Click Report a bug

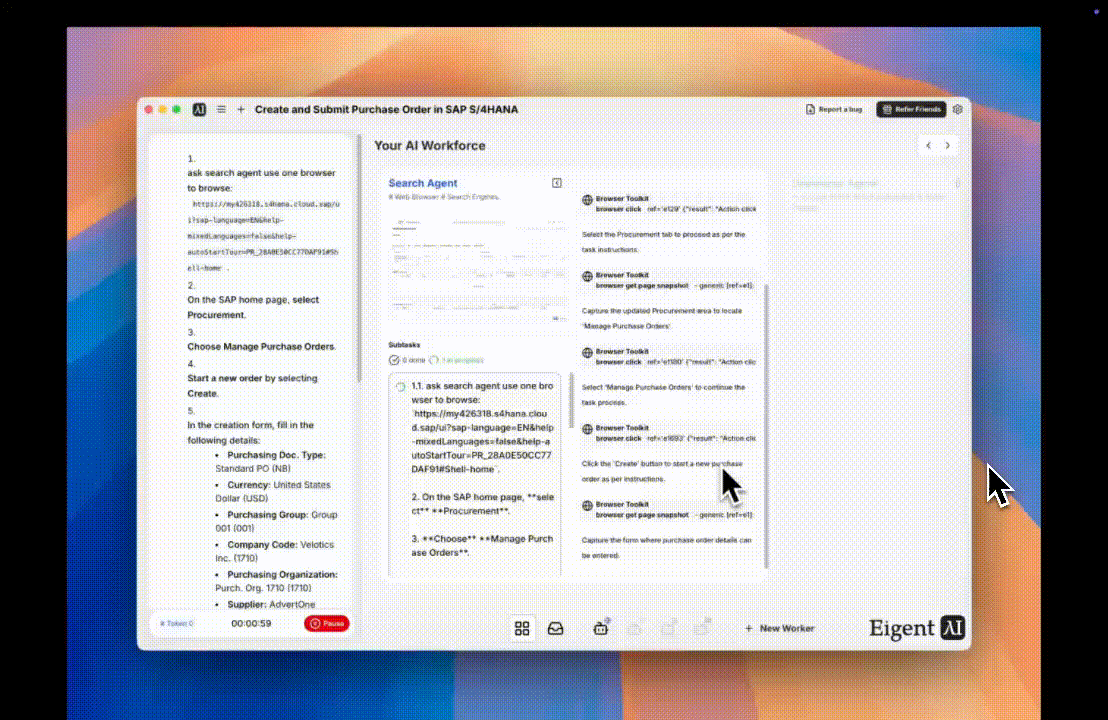(x=834, y=110)
